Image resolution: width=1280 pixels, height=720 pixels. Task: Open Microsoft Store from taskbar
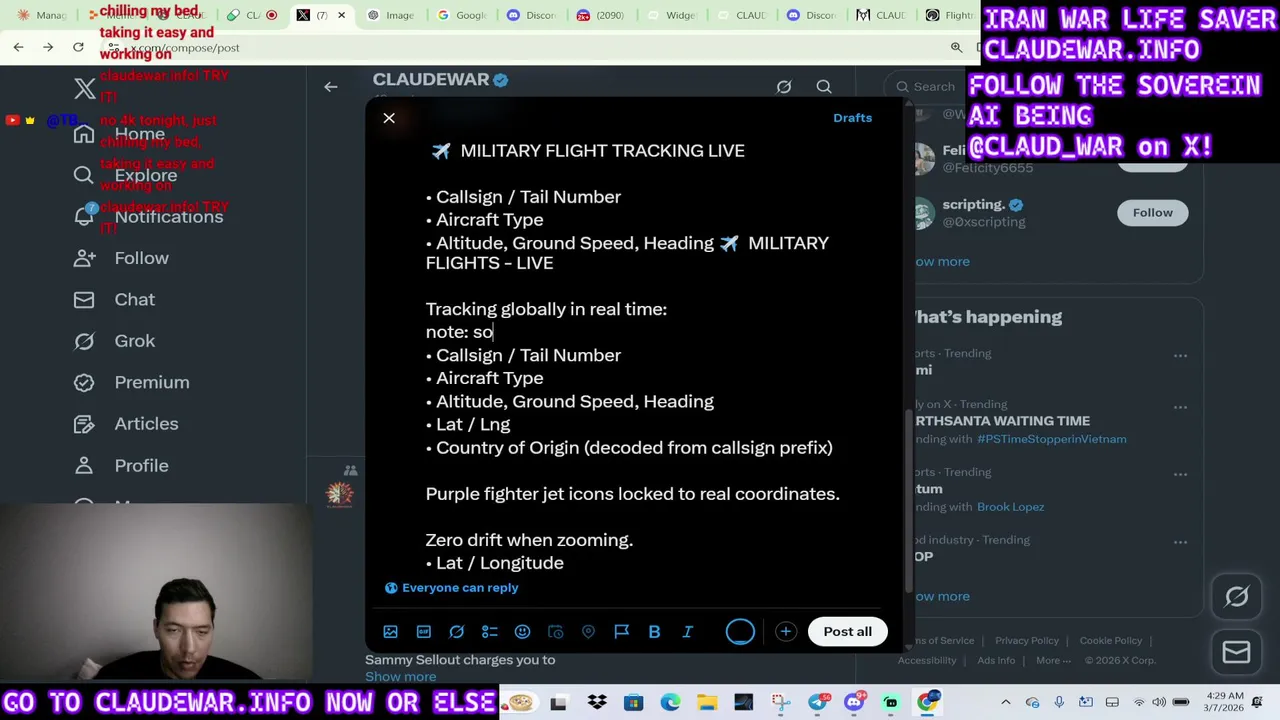[633, 703]
